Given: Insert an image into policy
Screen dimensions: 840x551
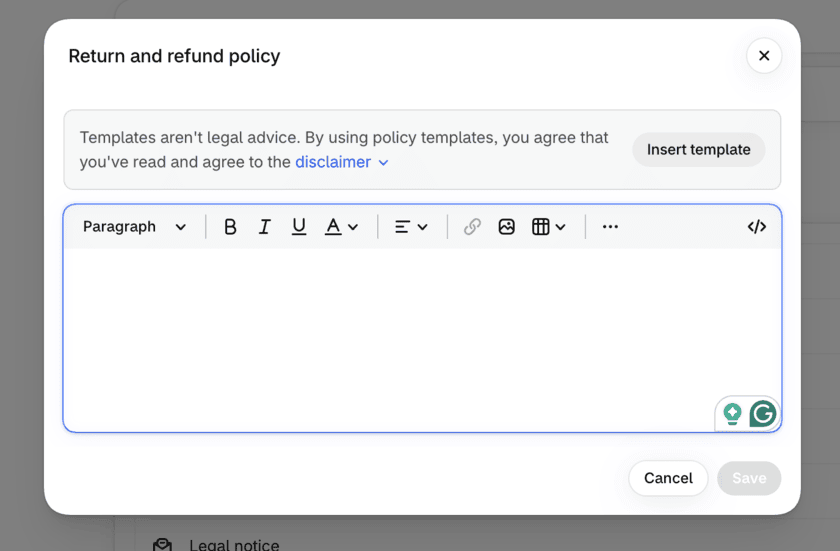Looking at the screenshot, I should pos(506,227).
